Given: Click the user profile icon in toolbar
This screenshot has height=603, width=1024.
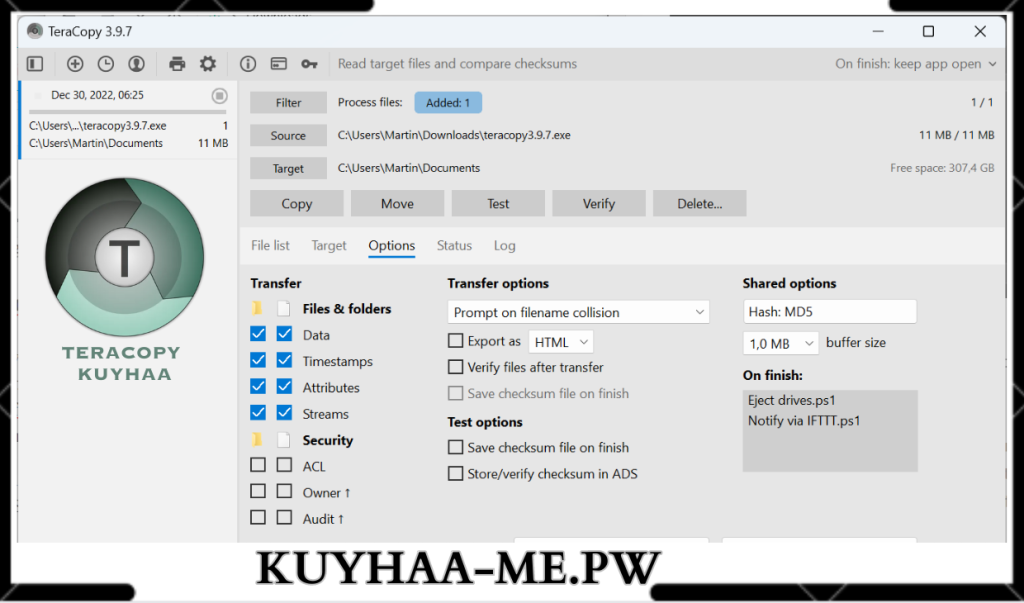Looking at the screenshot, I should point(136,63).
